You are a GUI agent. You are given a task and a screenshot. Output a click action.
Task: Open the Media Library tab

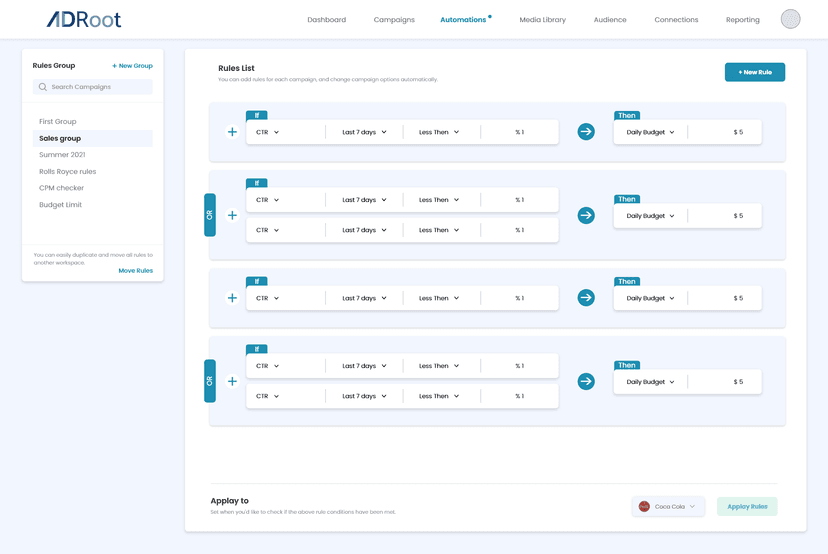click(542, 20)
